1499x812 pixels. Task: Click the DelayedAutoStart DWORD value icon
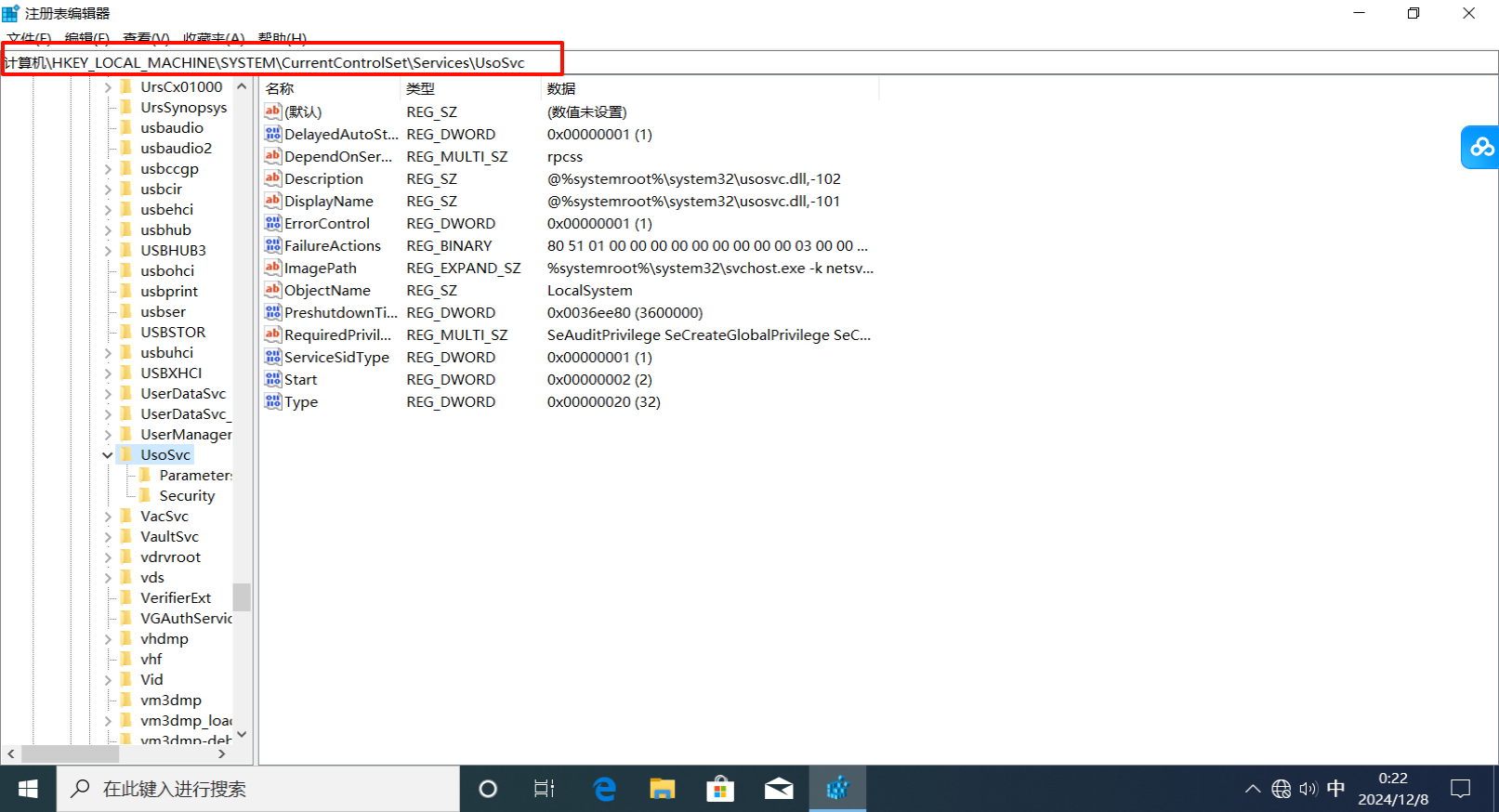pos(273,134)
